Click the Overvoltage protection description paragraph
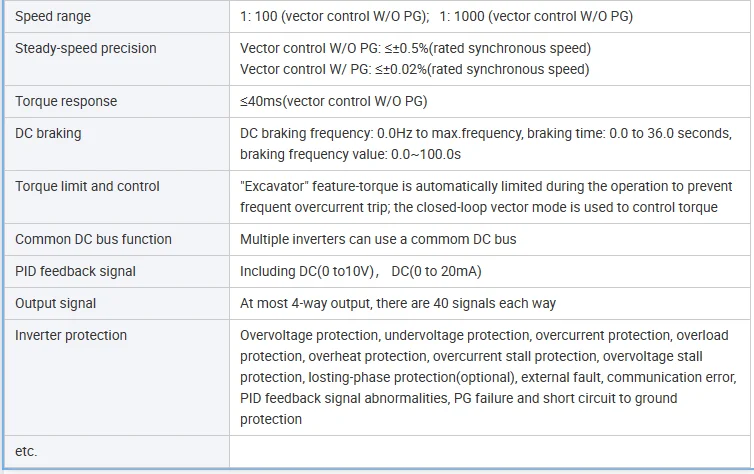Viewport: 754px width, 474px height. (488, 377)
